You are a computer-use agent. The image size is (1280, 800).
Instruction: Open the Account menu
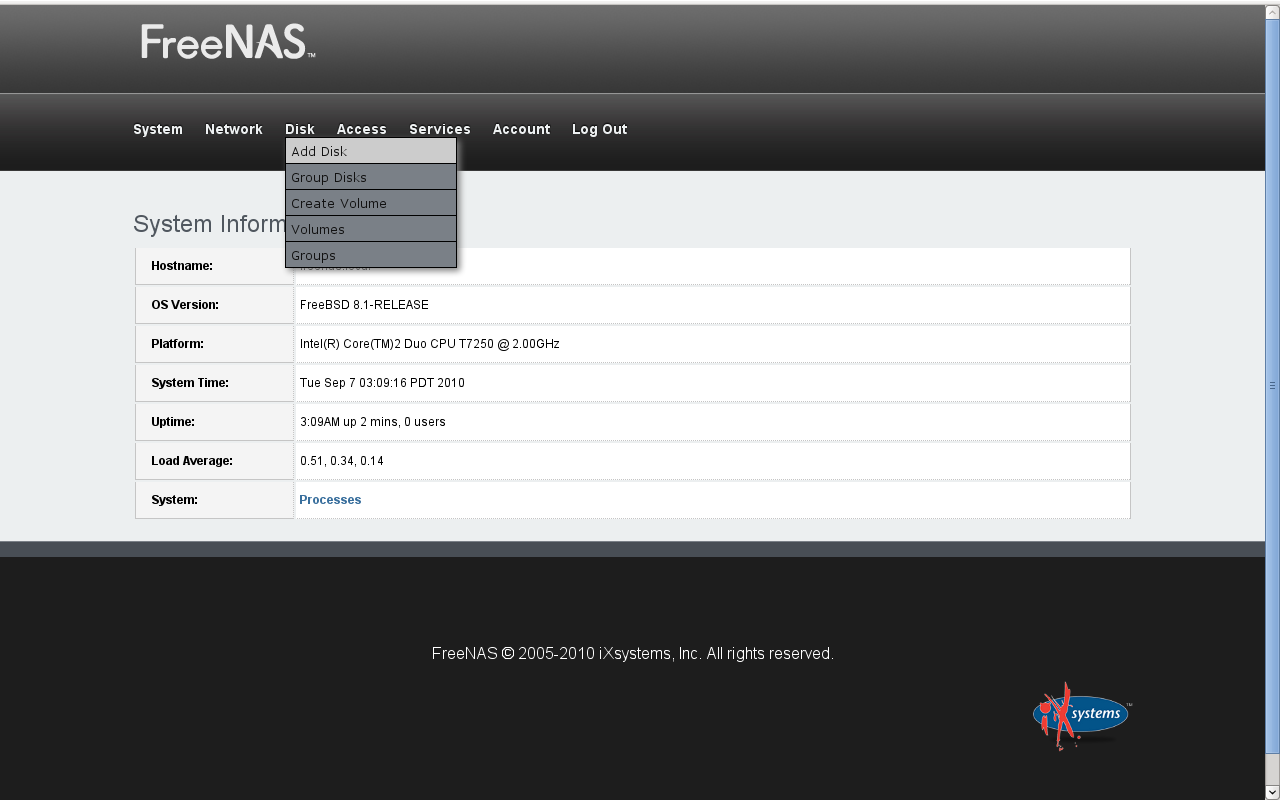(521, 129)
